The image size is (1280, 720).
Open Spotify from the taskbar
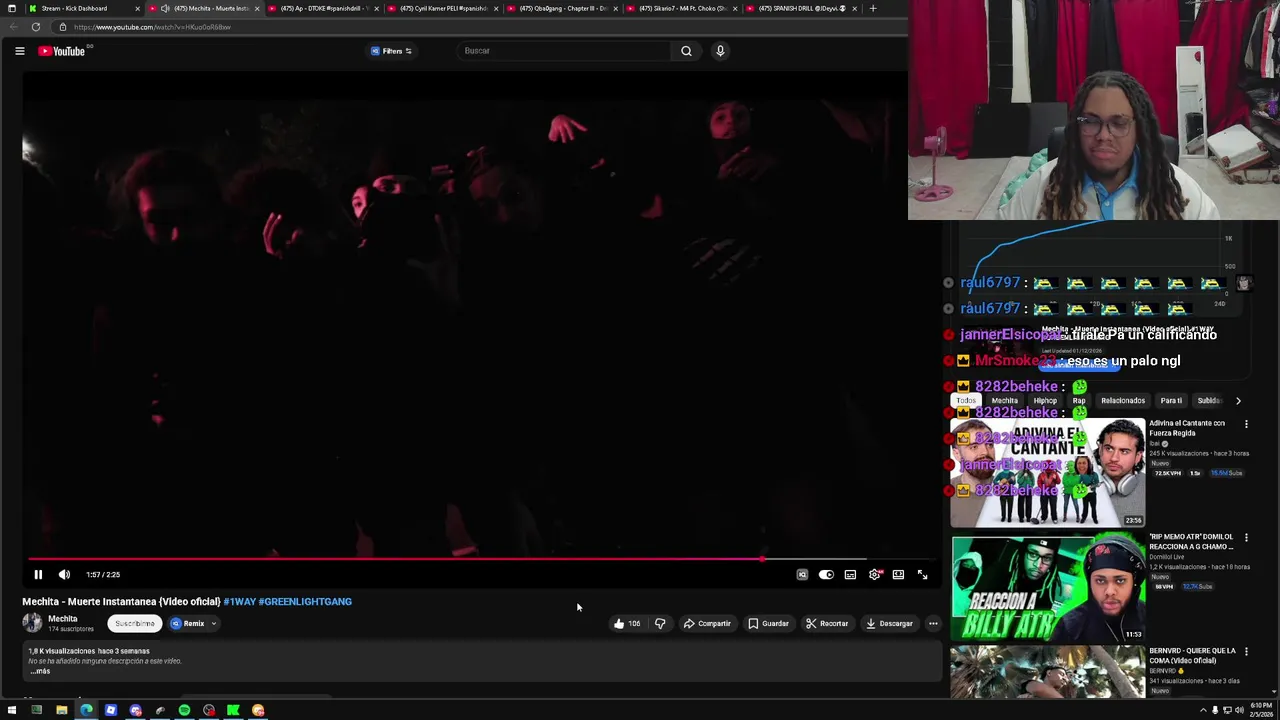pos(184,711)
